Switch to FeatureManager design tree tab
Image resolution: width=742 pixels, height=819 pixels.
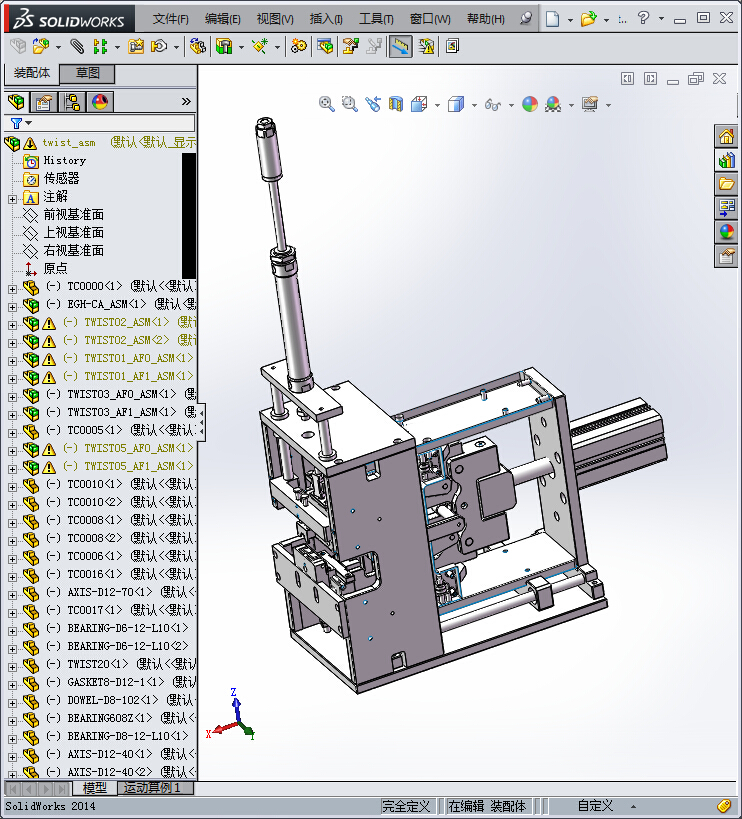coord(16,102)
